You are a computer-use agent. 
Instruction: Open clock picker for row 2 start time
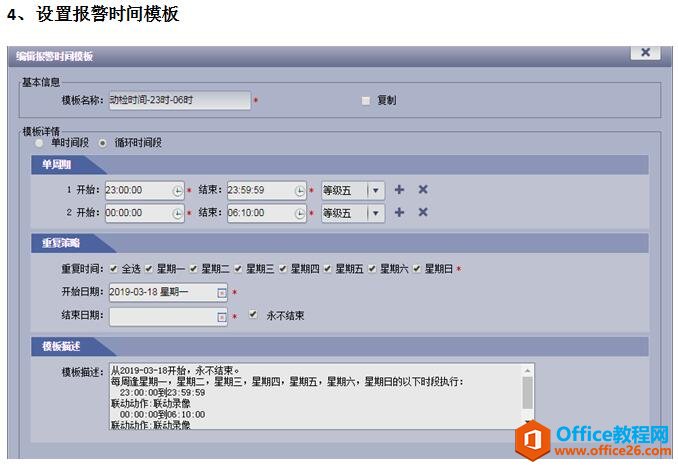point(177,213)
